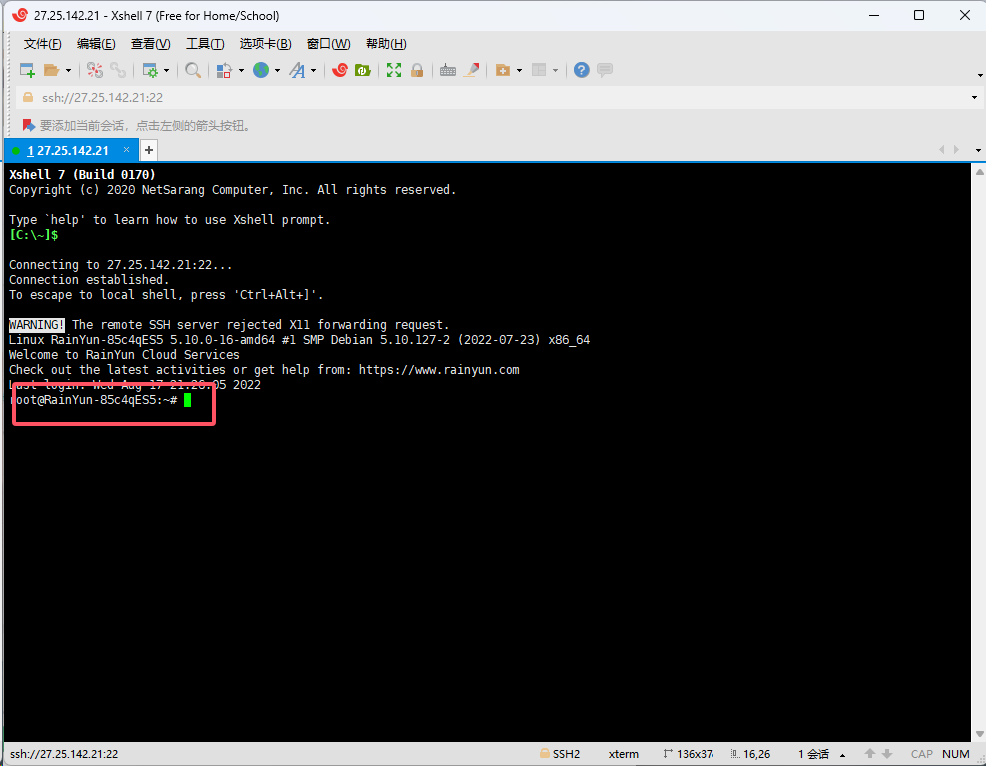Screen dimensions: 986x766
Task: Open the sessions folder icon
Action: (x=52, y=70)
